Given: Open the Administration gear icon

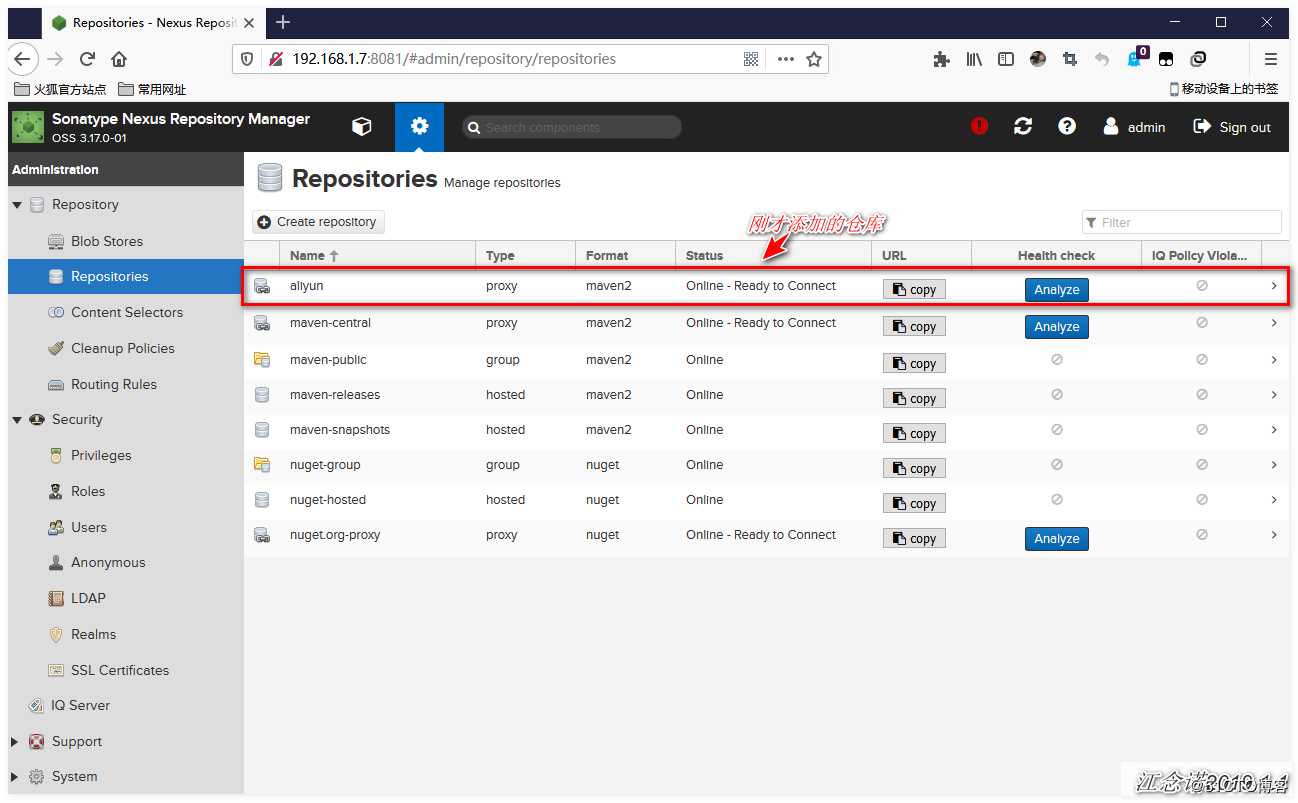Looking at the screenshot, I should coord(419,127).
